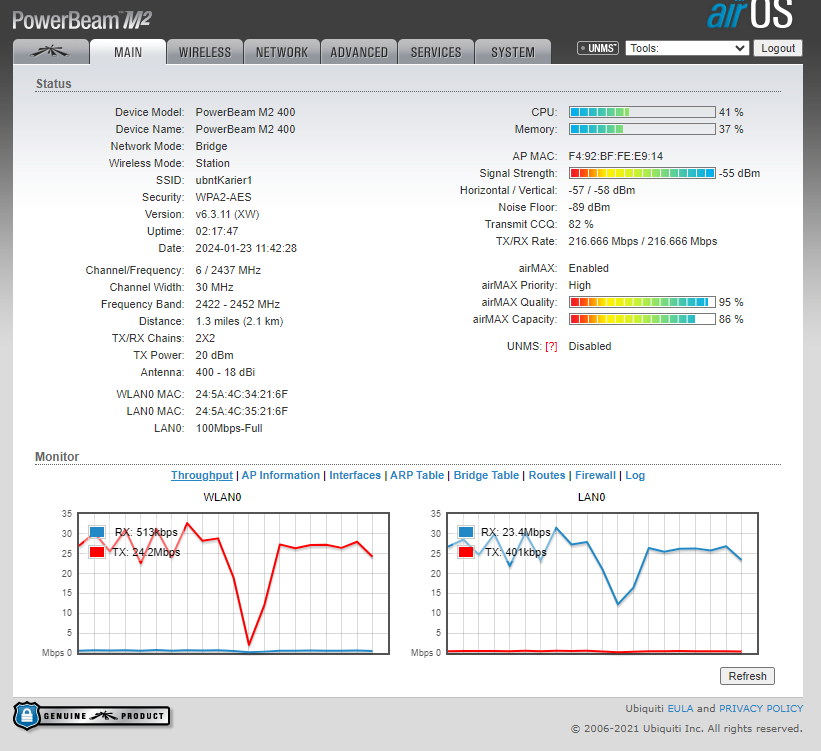Select the uptime value 02:17:47
821x751 pixels.
coord(217,231)
